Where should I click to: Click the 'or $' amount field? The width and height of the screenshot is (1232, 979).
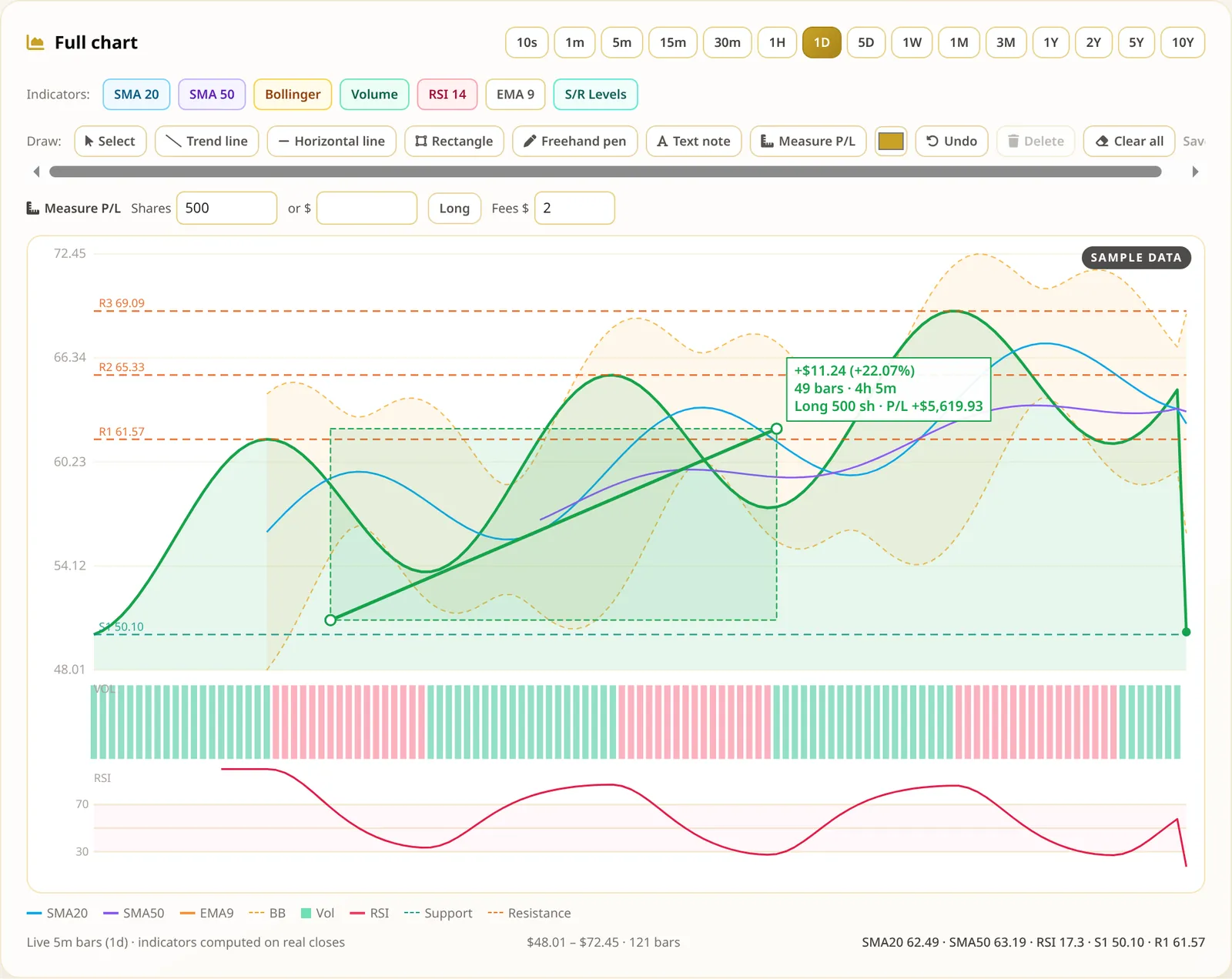tap(367, 208)
